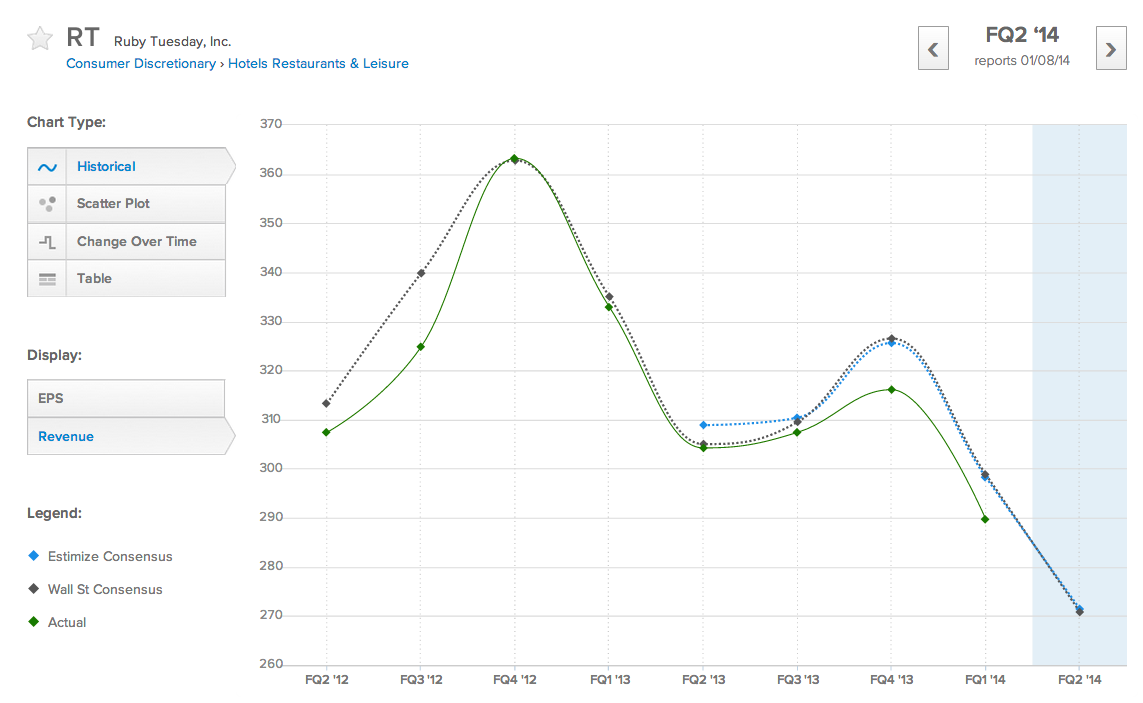Advance to the next fiscal quarter
The width and height of the screenshot is (1143, 703).
[1111, 49]
